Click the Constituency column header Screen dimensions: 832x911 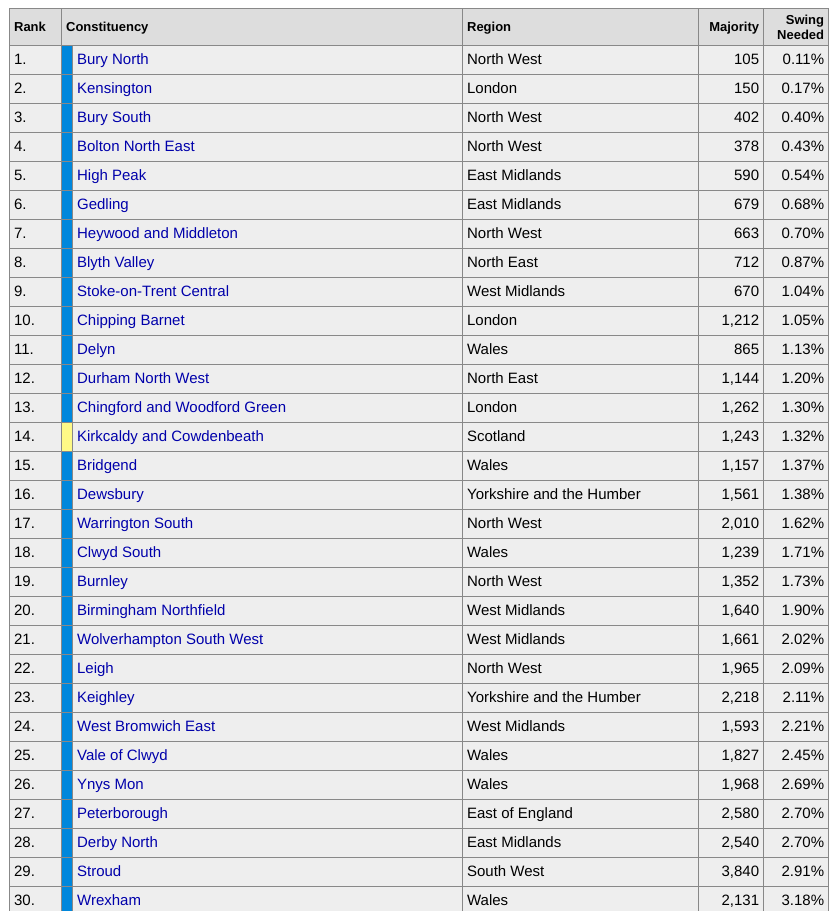(262, 27)
